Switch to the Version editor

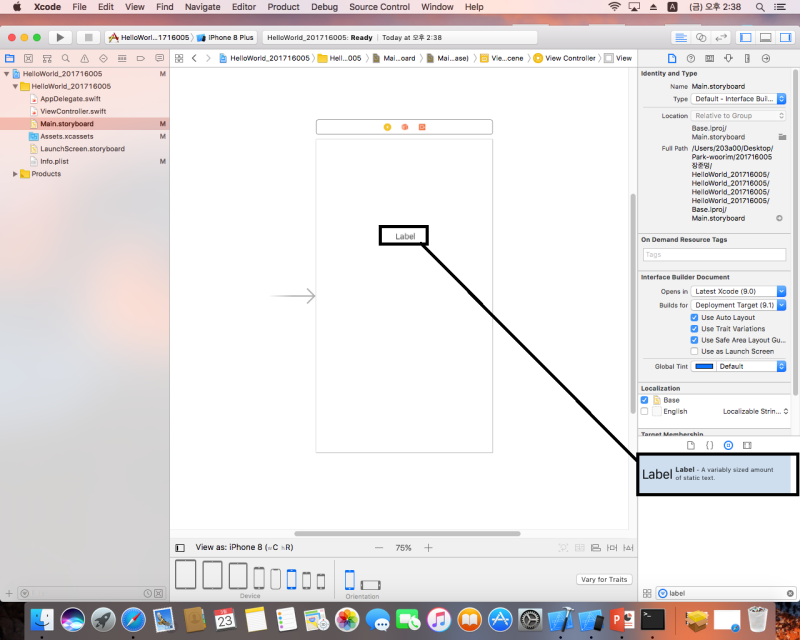tap(721, 37)
